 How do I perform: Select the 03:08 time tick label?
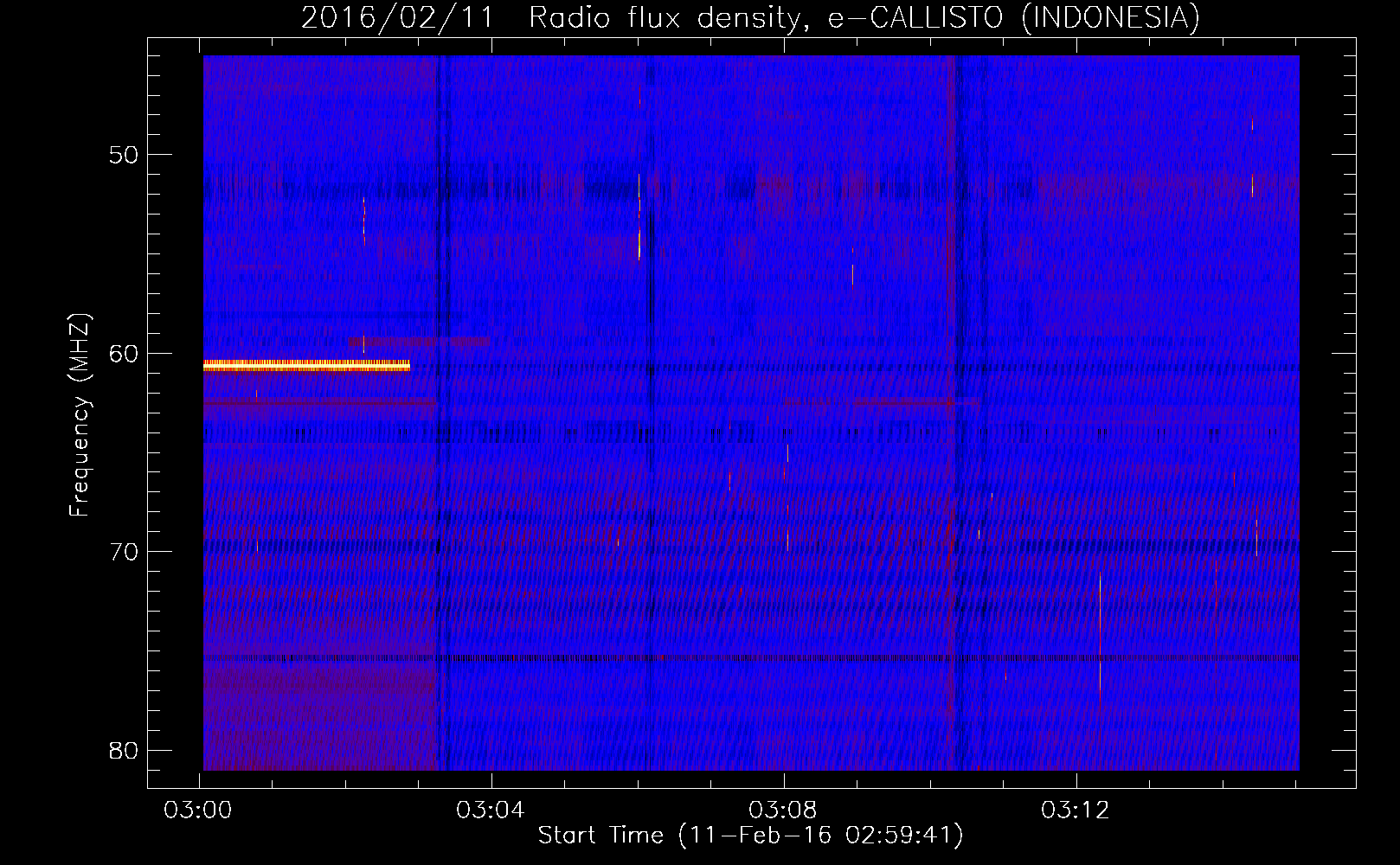click(x=783, y=811)
